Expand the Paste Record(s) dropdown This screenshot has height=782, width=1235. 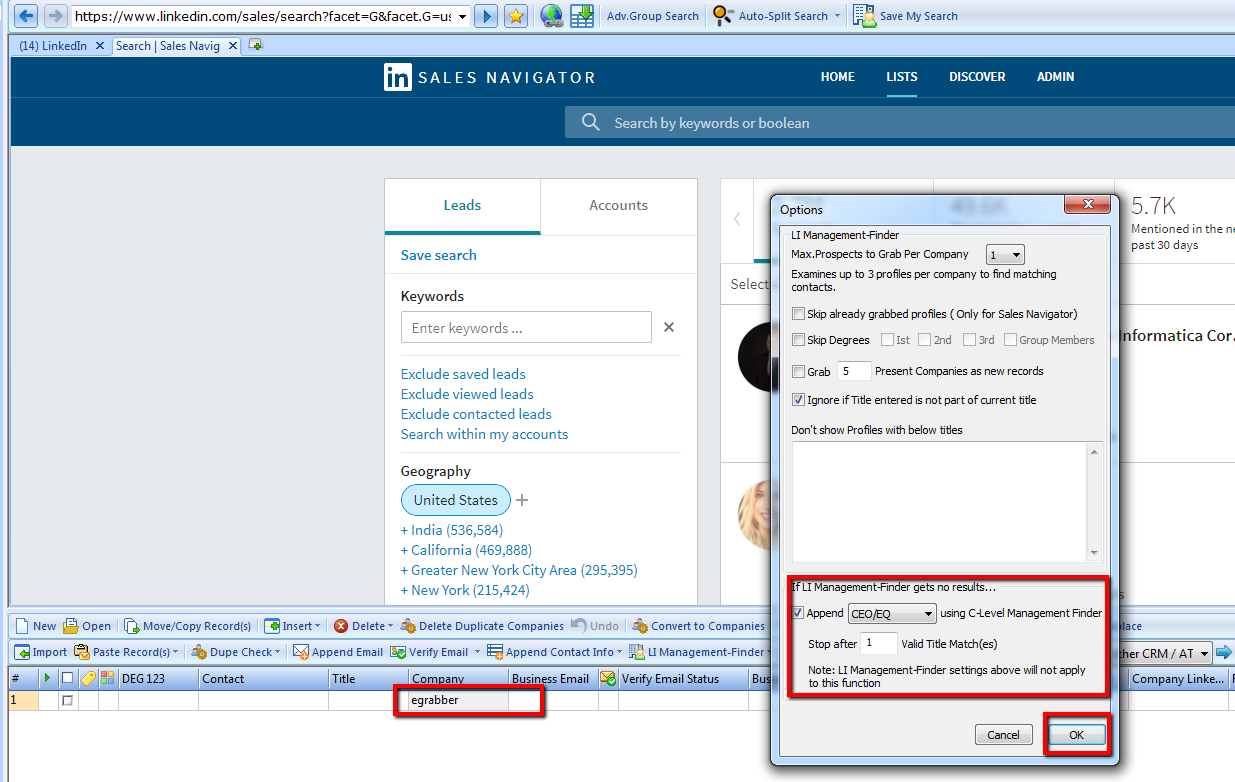pos(178,652)
